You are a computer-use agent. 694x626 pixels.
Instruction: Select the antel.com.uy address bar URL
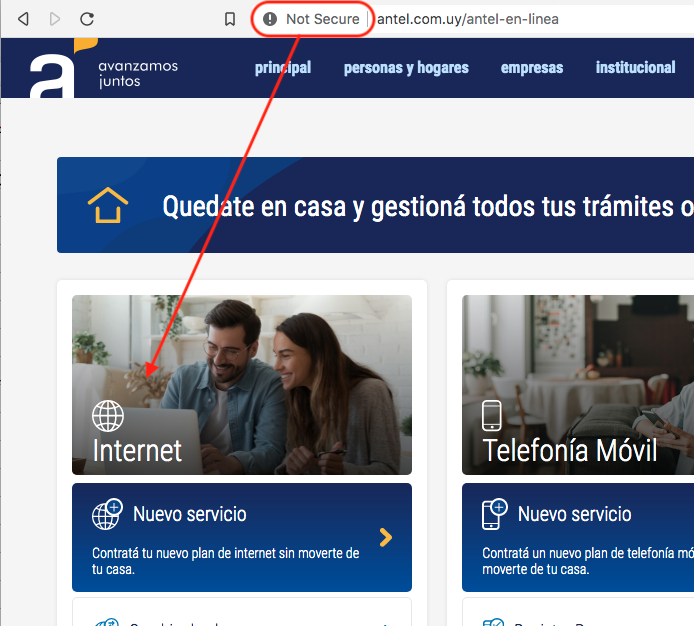468,19
